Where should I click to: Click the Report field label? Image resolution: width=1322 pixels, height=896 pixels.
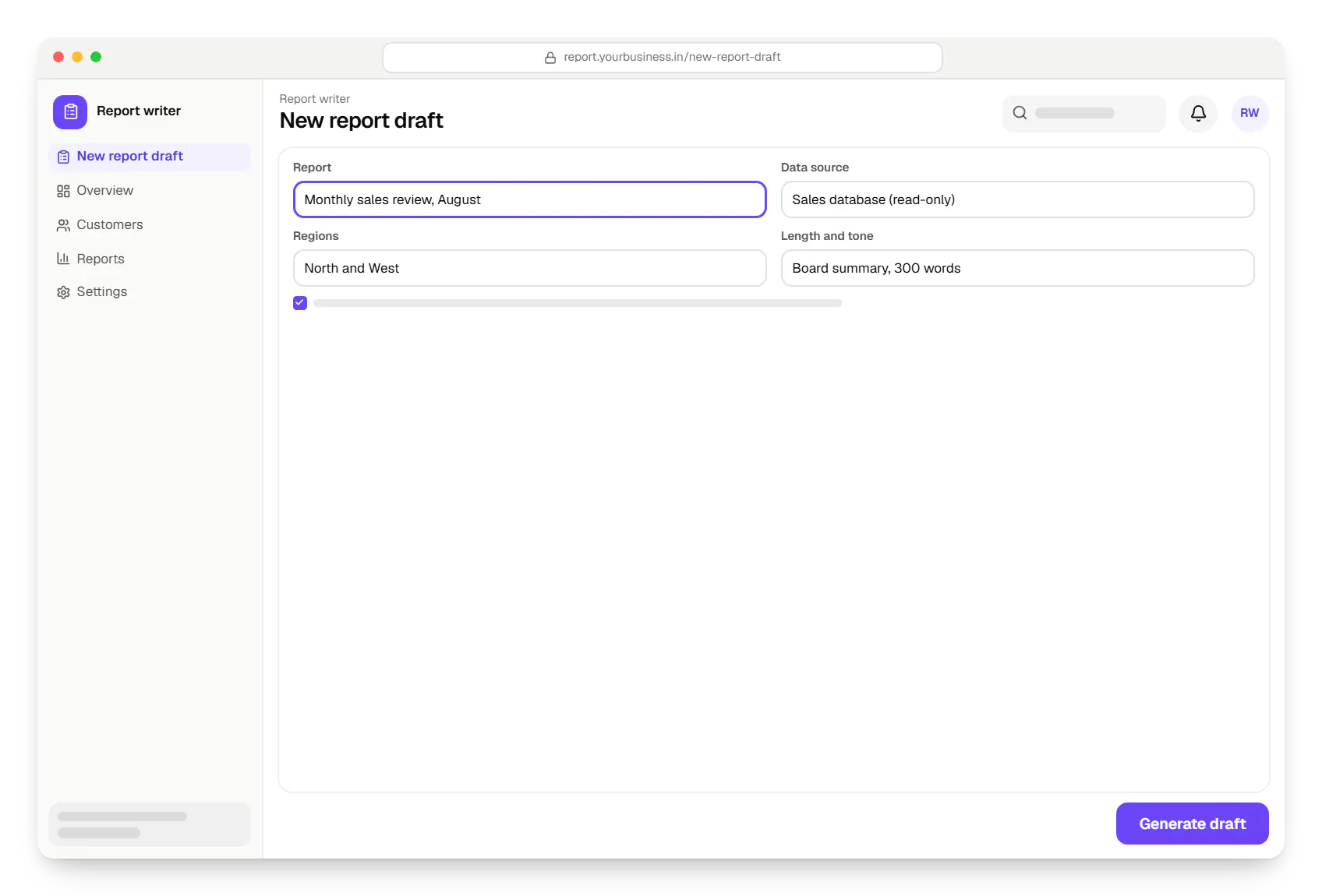coord(313,168)
